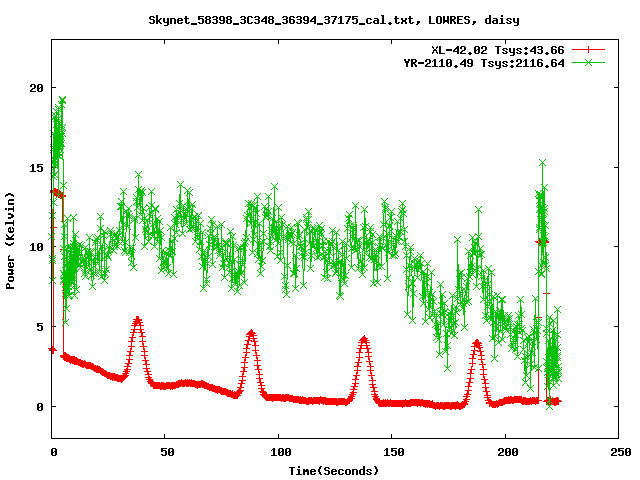Click the plot title Skynet_58398_3C348 text
This screenshot has height=480, width=640.
click(334, 20)
